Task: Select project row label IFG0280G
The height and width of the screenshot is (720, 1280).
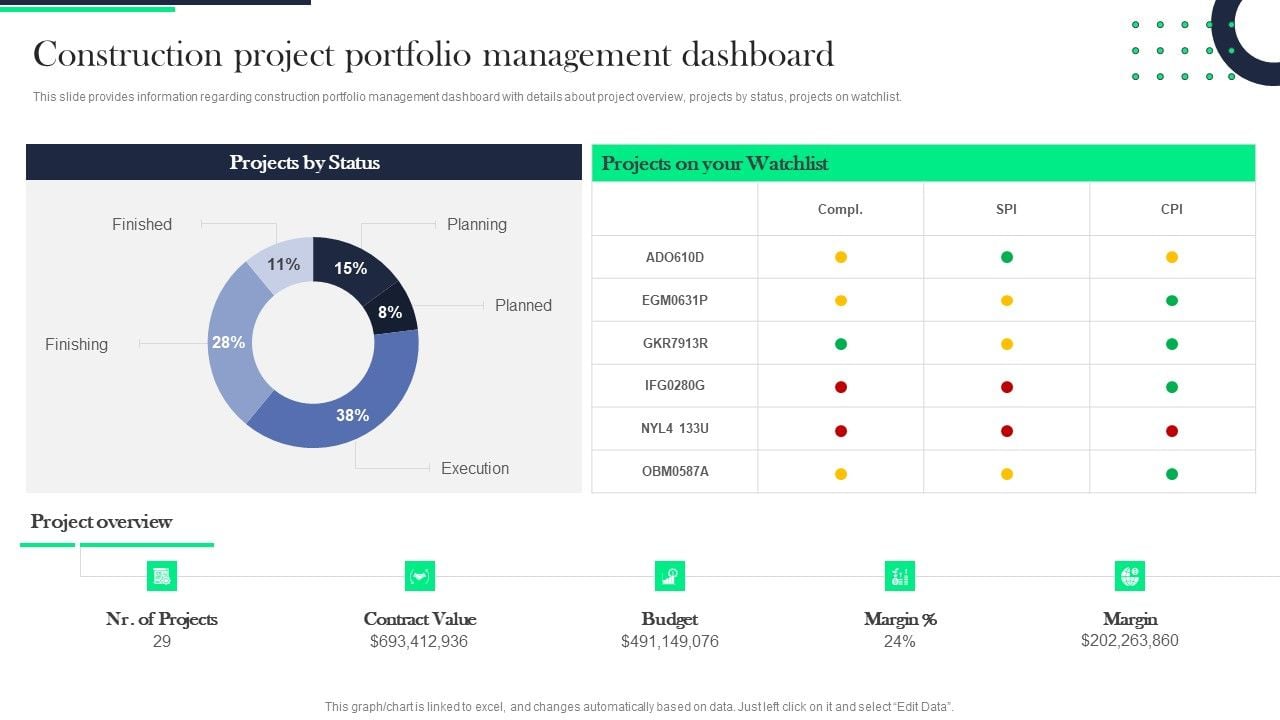Action: point(675,385)
